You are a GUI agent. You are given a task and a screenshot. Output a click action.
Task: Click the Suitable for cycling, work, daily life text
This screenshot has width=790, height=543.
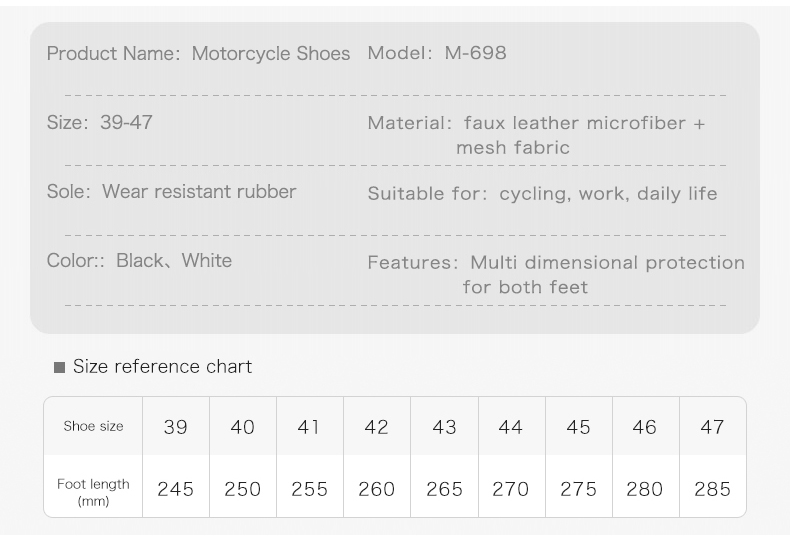[x=542, y=194]
